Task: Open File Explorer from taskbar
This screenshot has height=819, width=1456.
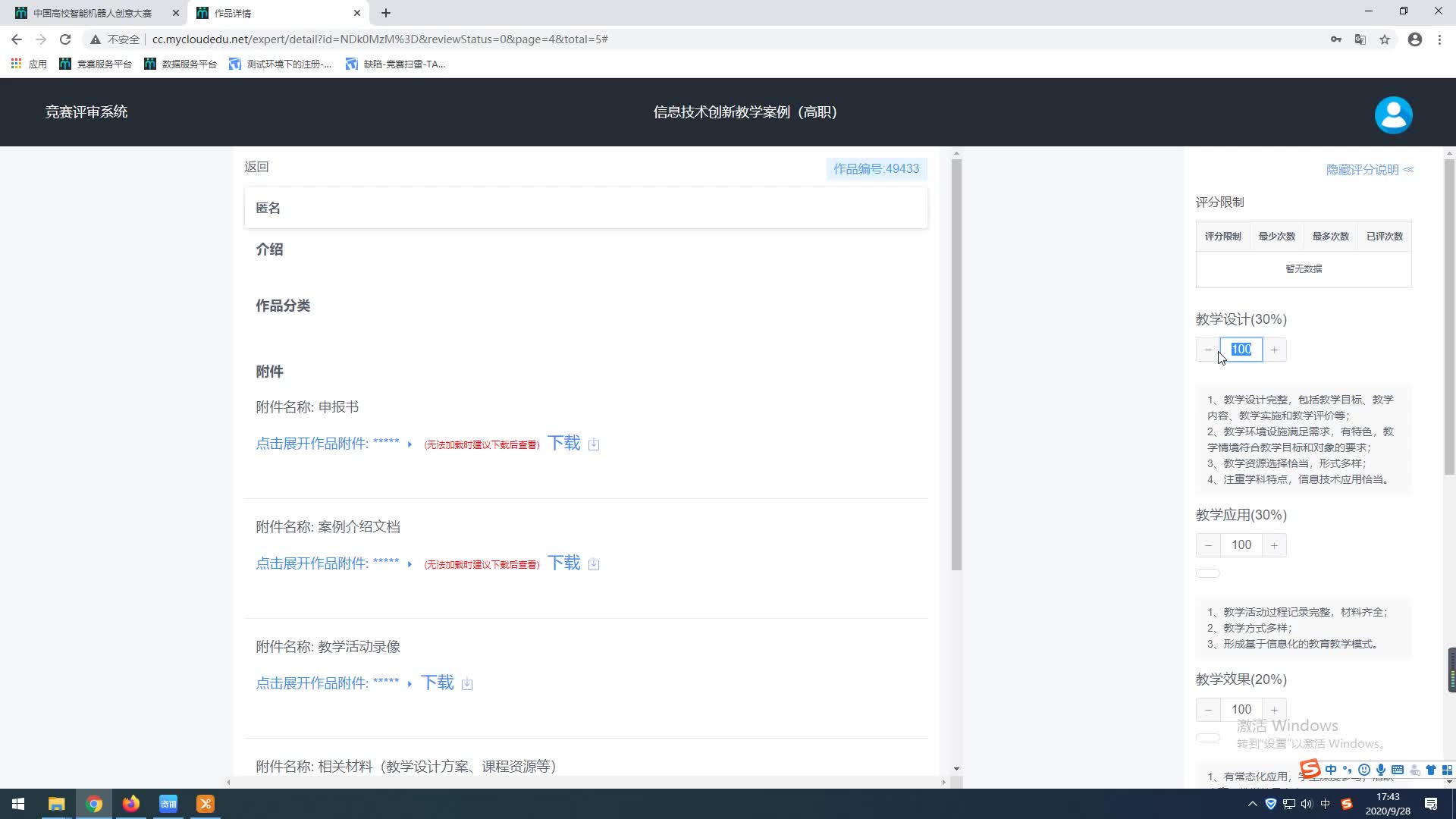Action: coord(56,804)
